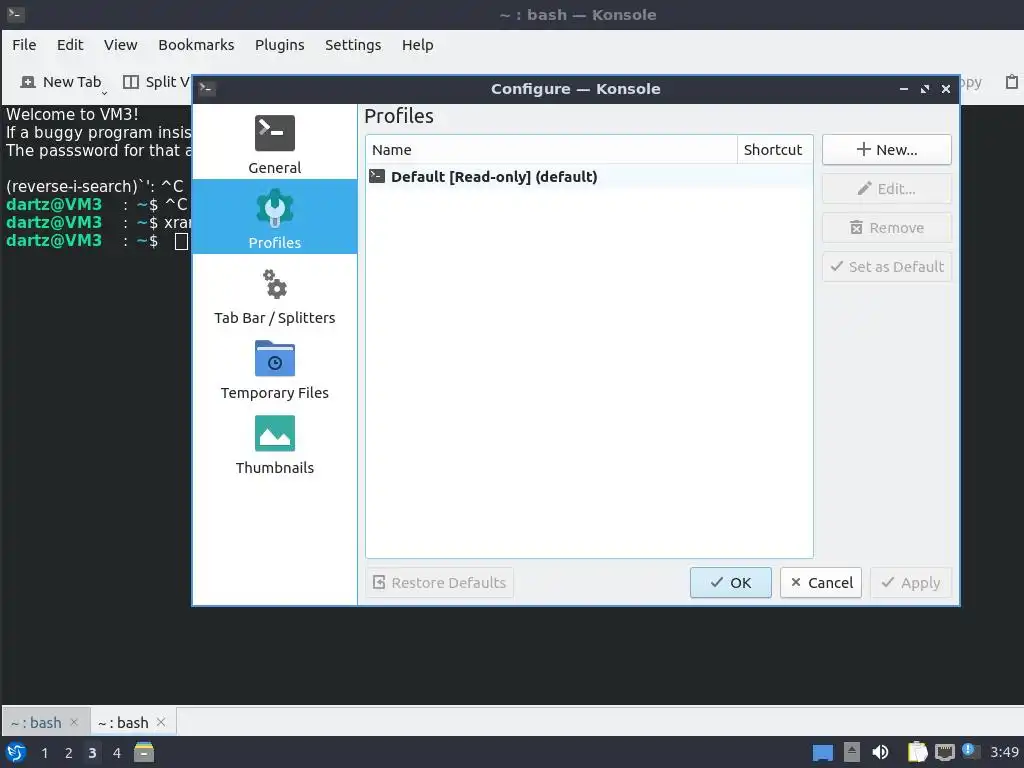Close the second bash tab
The width and height of the screenshot is (1024, 768).
(161, 722)
